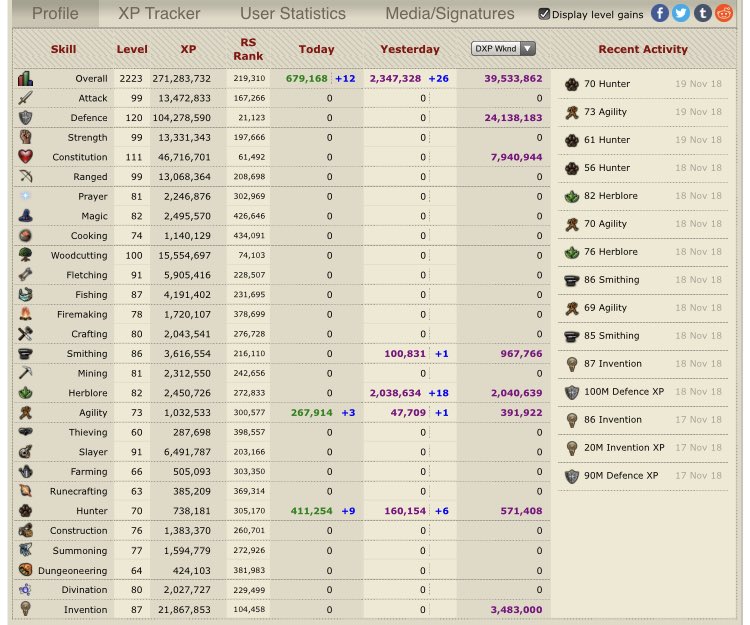Click the Dungeoneering skill icon
Image resolution: width=750 pixels, height=625 pixels.
pos(25,570)
